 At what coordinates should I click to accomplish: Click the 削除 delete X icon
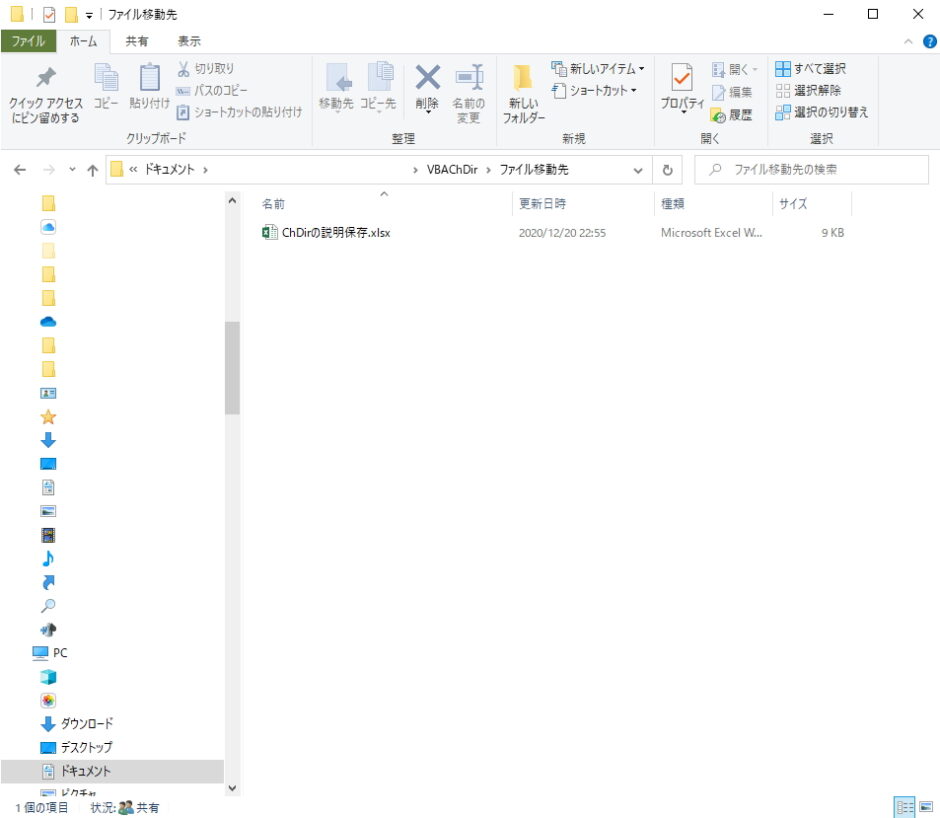(427, 78)
